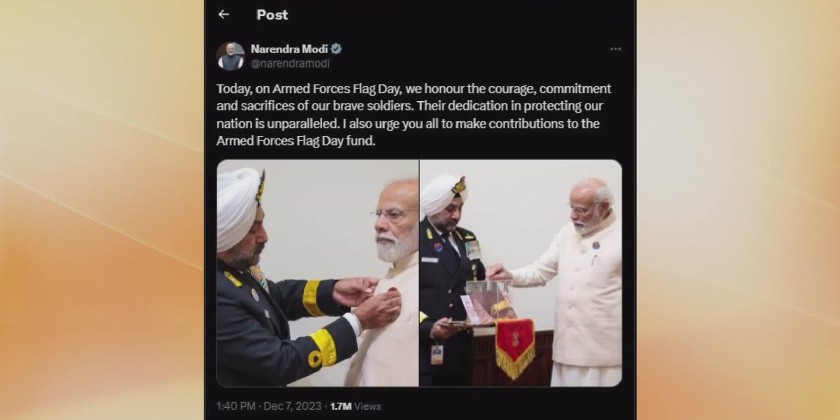
Task: Click the beige background right of post
Action: [x=738, y=210]
